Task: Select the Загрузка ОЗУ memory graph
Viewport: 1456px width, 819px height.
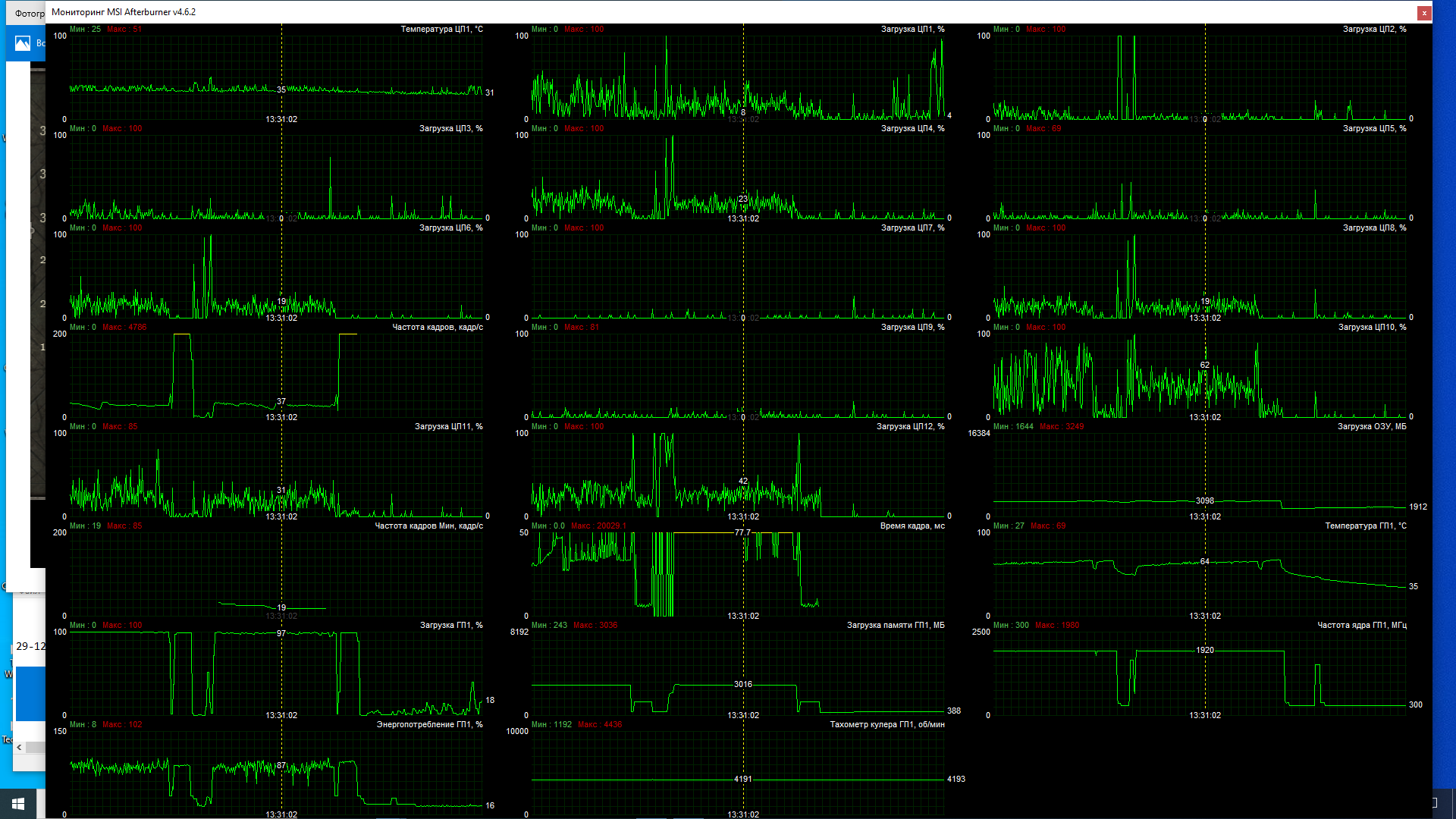Action: [1200, 474]
